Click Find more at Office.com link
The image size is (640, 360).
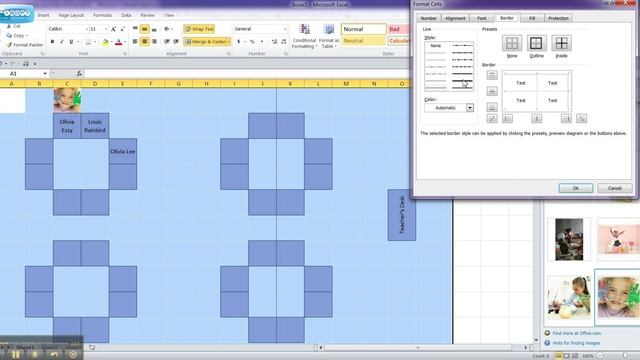click(576, 333)
